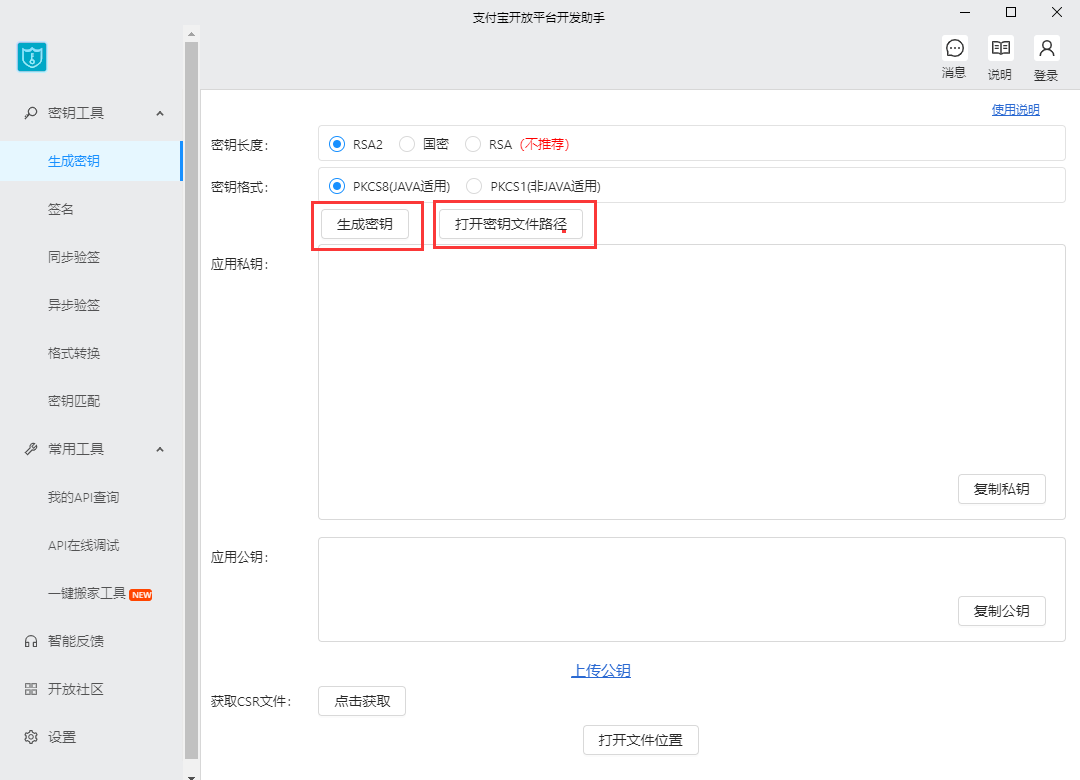Open the 生成密钥 sidebar item
This screenshot has width=1080, height=780.
91,161
